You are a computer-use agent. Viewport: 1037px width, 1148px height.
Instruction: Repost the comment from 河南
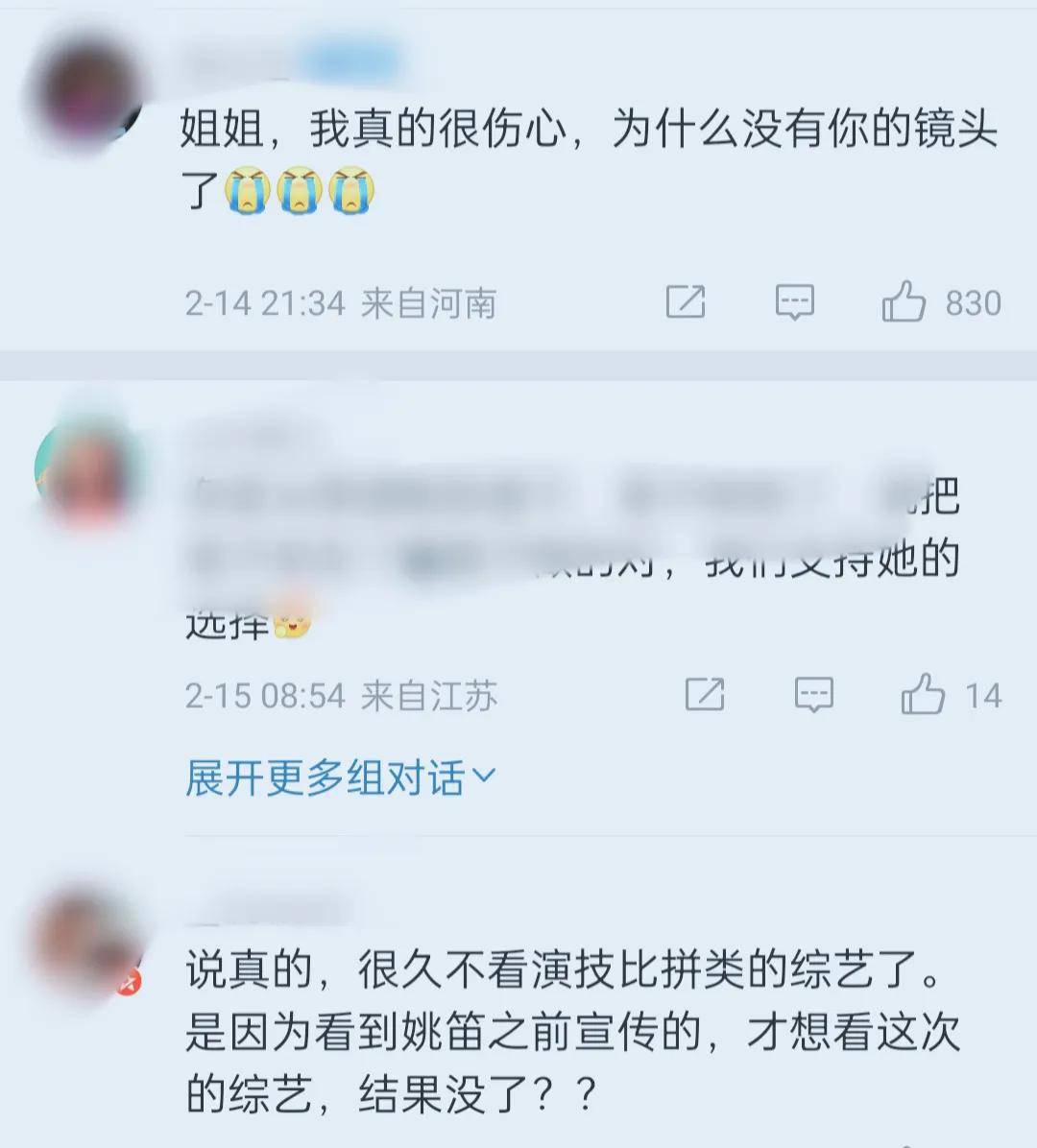pos(686,301)
